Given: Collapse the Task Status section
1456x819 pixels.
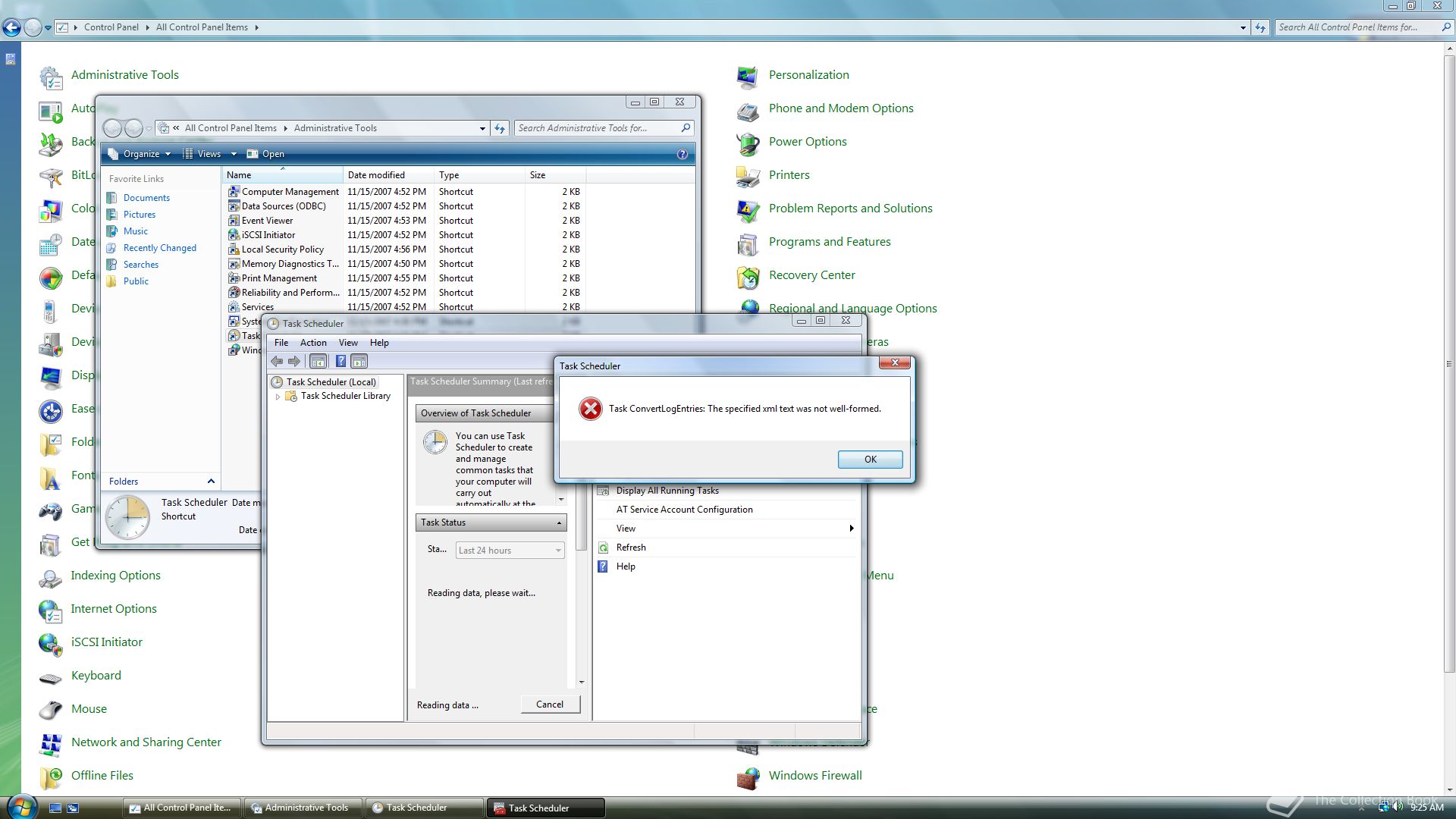Looking at the screenshot, I should (x=559, y=522).
